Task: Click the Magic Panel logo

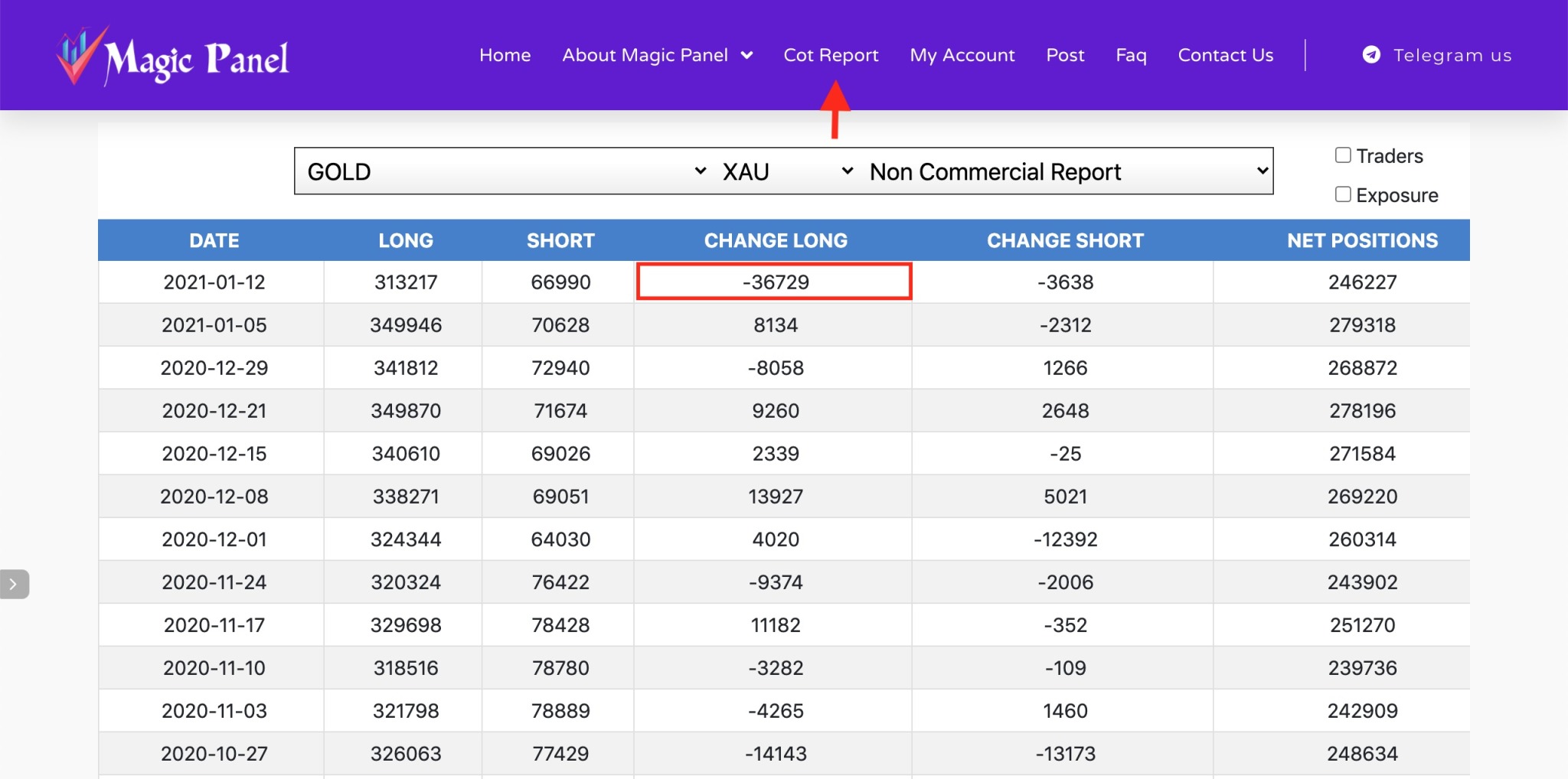Action: tap(173, 56)
